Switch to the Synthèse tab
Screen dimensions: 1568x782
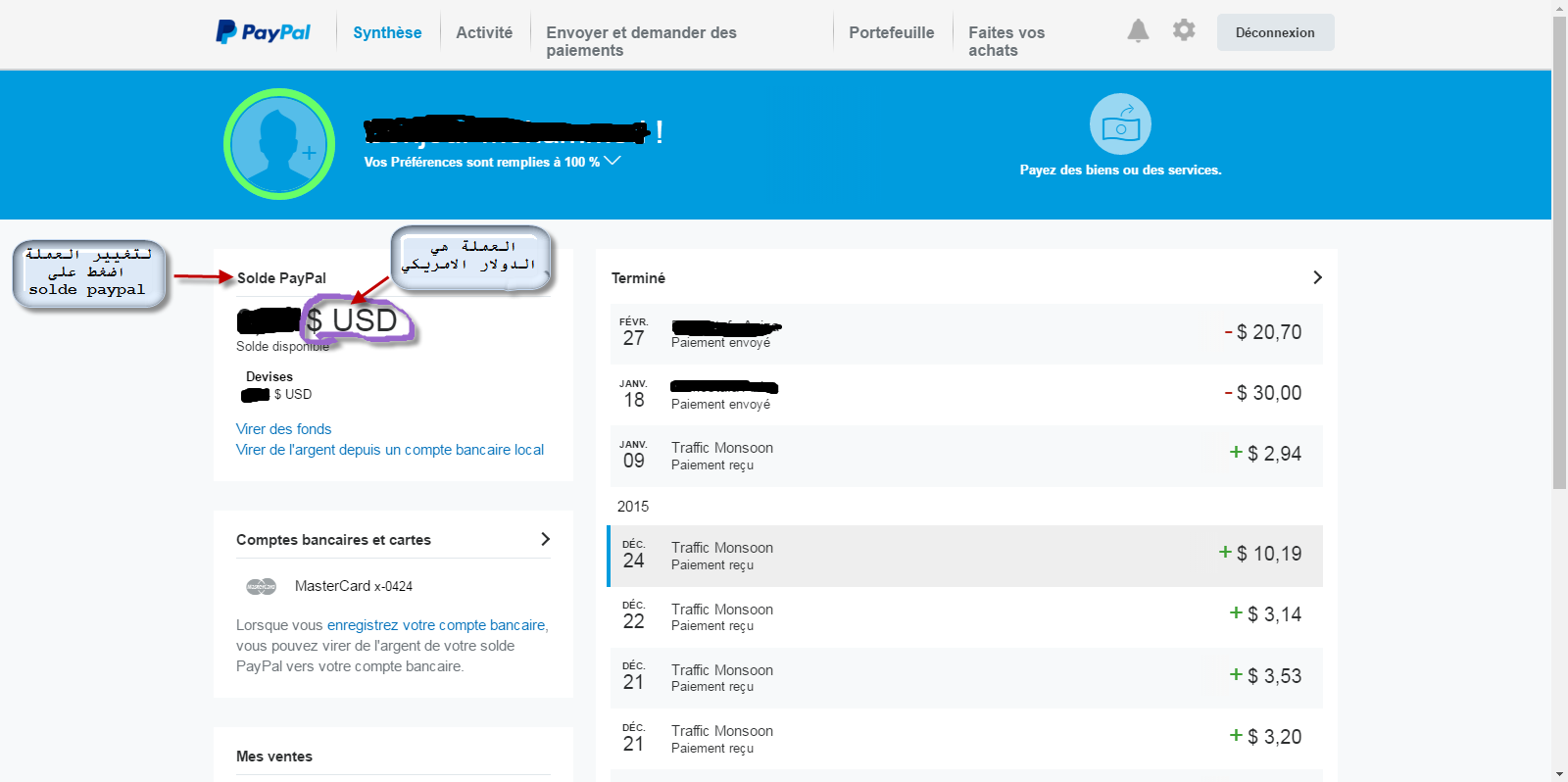point(387,32)
